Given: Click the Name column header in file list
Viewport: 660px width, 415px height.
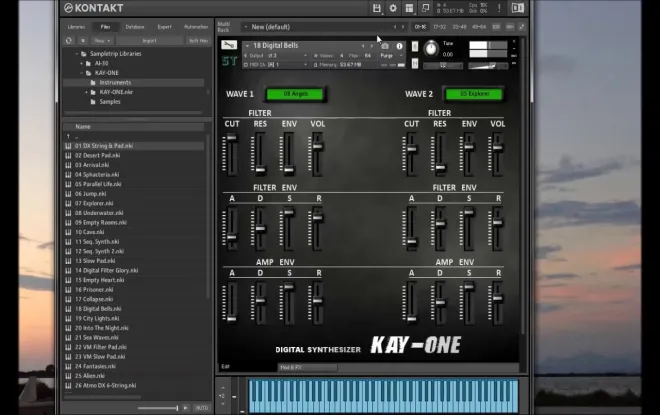Looking at the screenshot, I should [x=134, y=127].
